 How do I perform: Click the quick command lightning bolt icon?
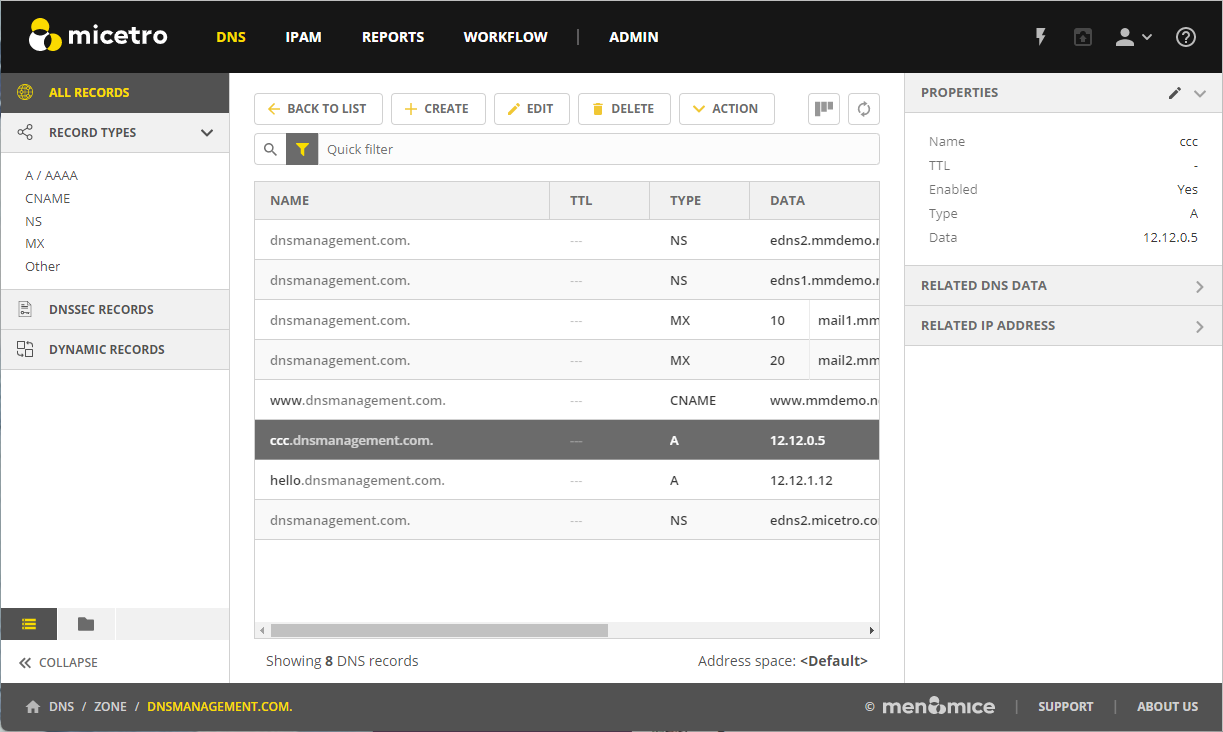[1040, 37]
